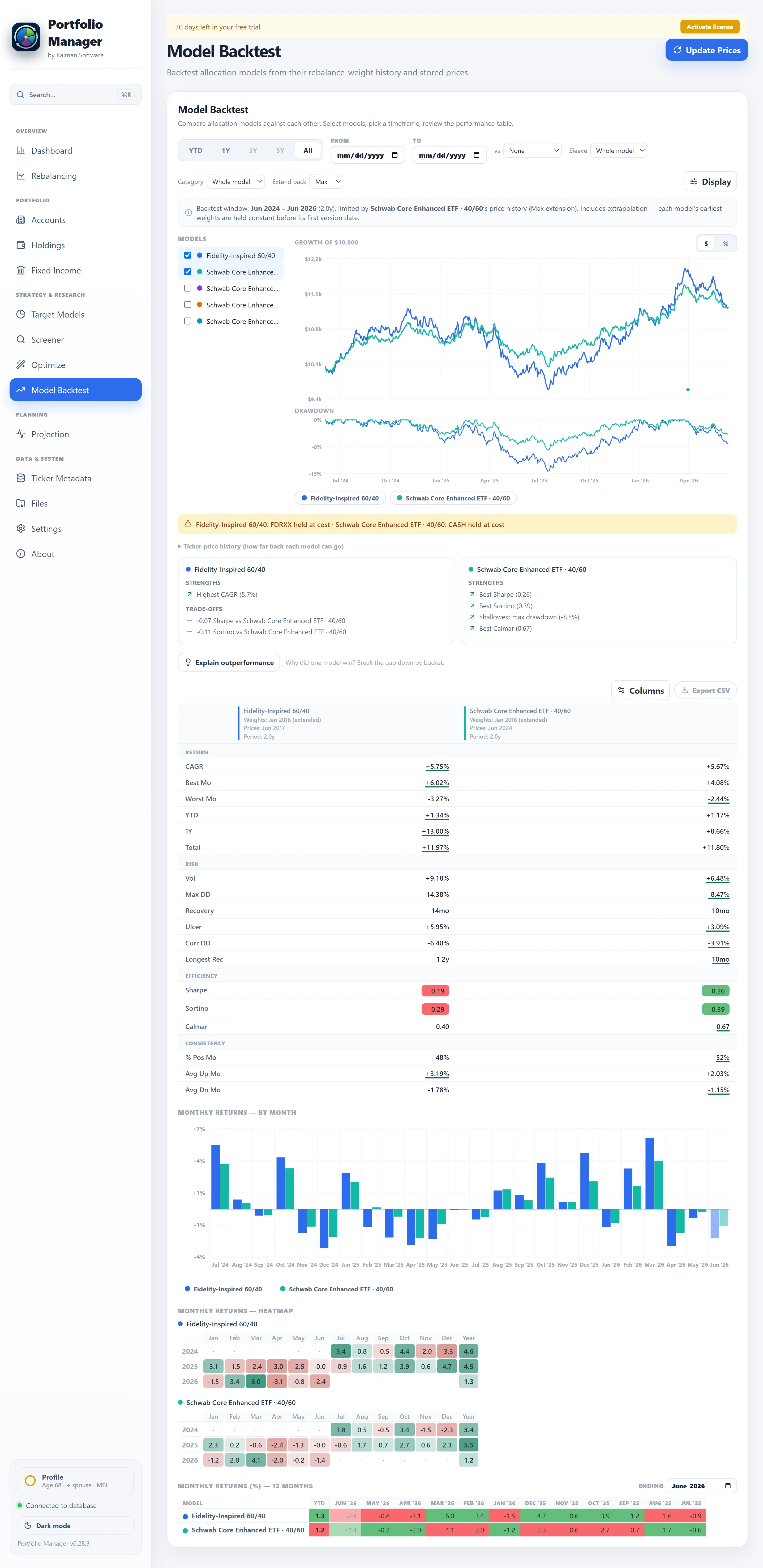
Task: Select the 3Y timeframe tab
Action: (x=252, y=150)
